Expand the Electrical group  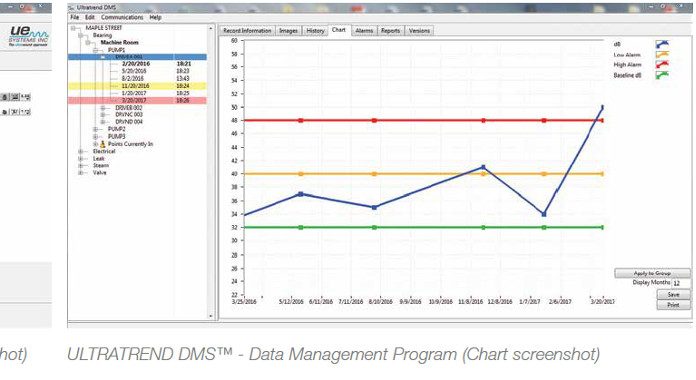click(81, 151)
